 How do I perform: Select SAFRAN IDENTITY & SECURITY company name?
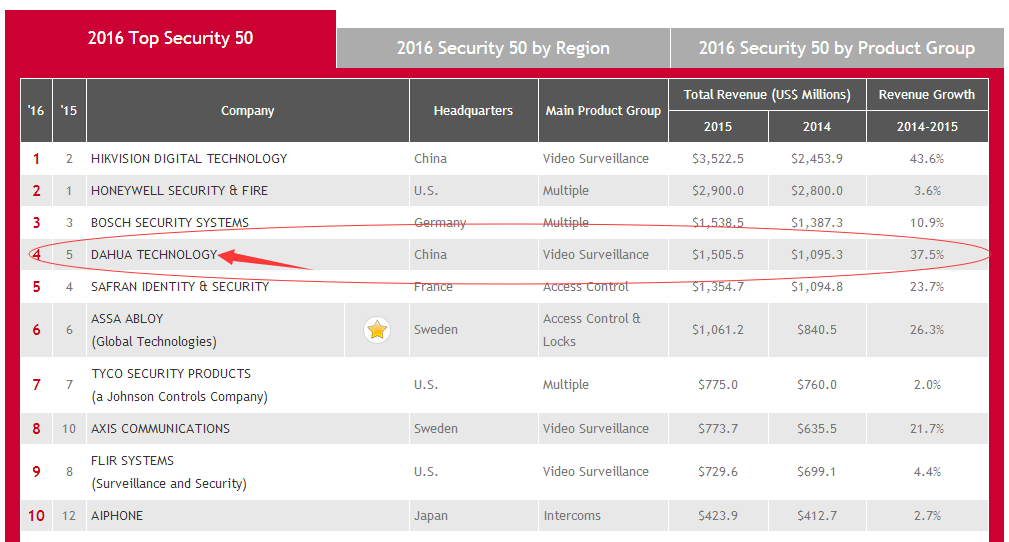click(x=180, y=287)
